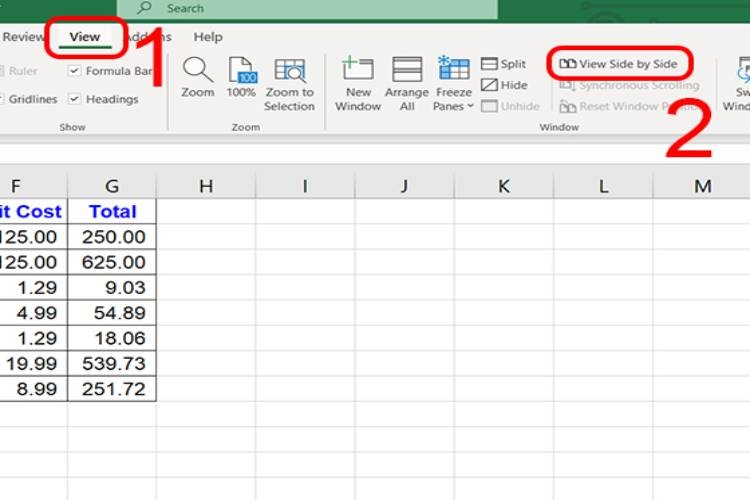This screenshot has width=750, height=500.
Task: Enable View Side by Side
Action: 618,64
